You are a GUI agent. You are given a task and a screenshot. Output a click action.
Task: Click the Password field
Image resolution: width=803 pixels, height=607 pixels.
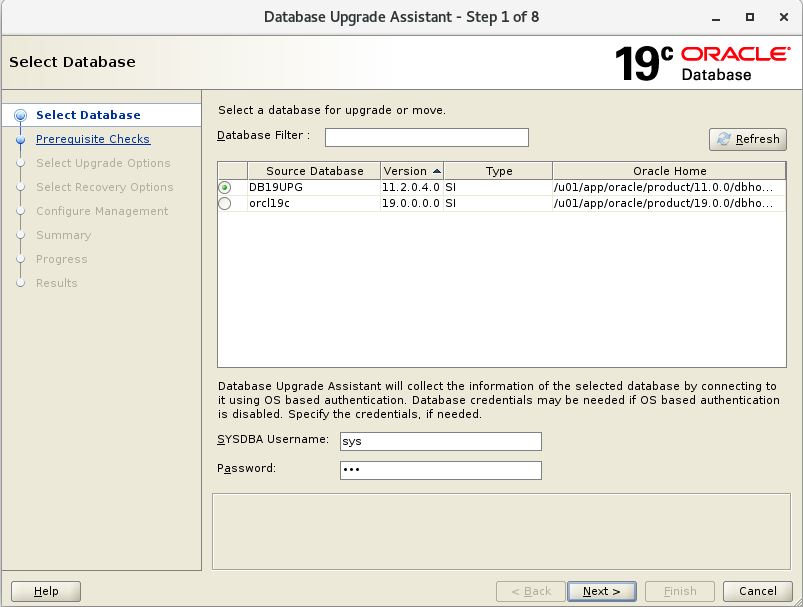point(440,470)
